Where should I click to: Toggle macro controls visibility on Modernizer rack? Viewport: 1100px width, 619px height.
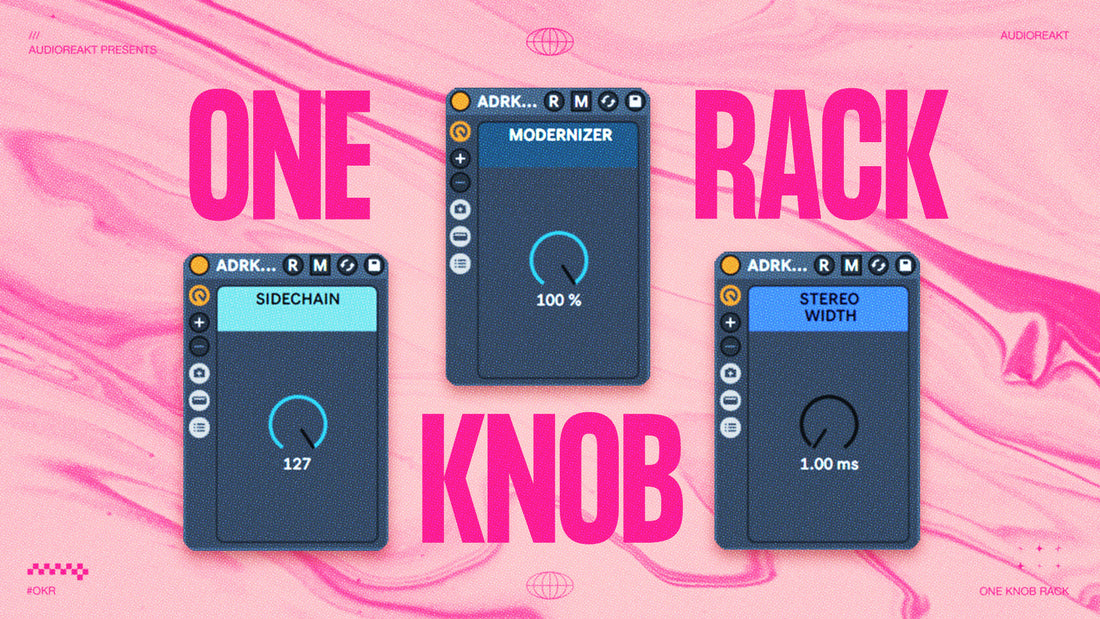tap(460, 131)
